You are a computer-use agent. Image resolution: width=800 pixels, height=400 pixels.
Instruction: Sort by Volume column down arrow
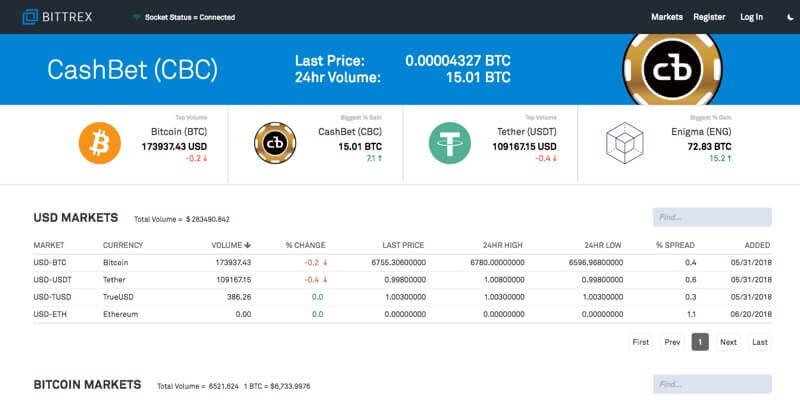(247, 245)
